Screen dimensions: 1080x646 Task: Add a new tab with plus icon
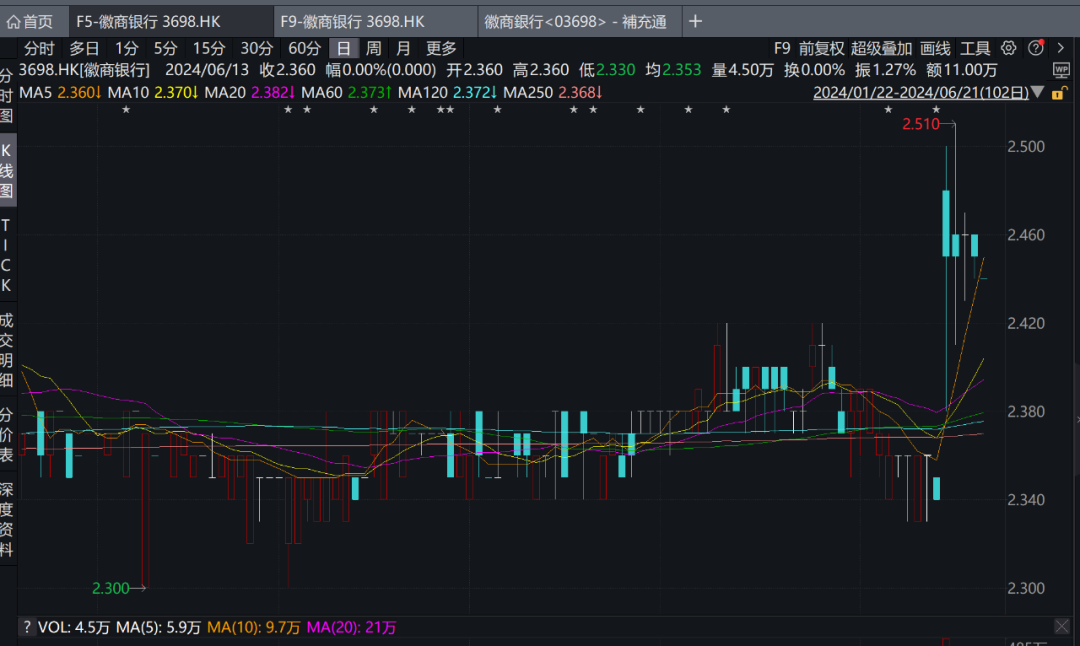[696, 21]
